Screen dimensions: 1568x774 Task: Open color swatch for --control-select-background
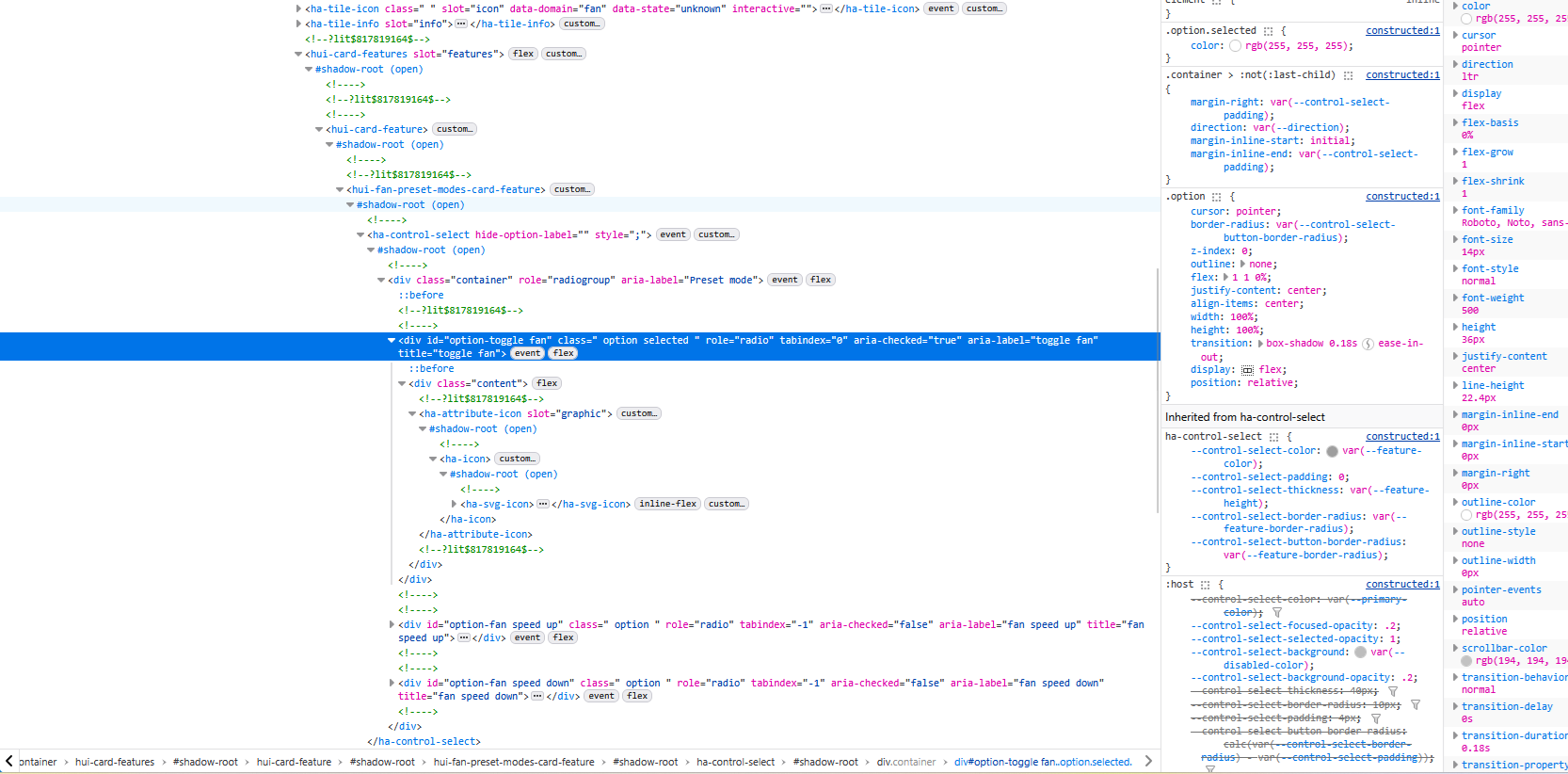tap(1360, 652)
